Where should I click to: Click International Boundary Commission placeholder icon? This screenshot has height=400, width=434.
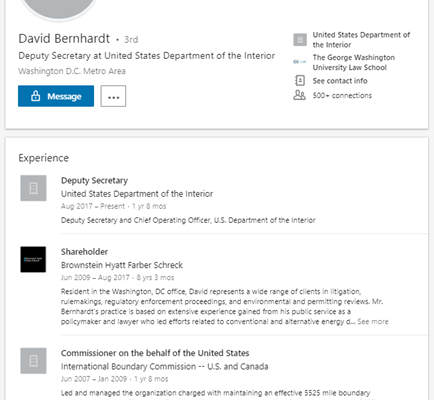pos(33,361)
